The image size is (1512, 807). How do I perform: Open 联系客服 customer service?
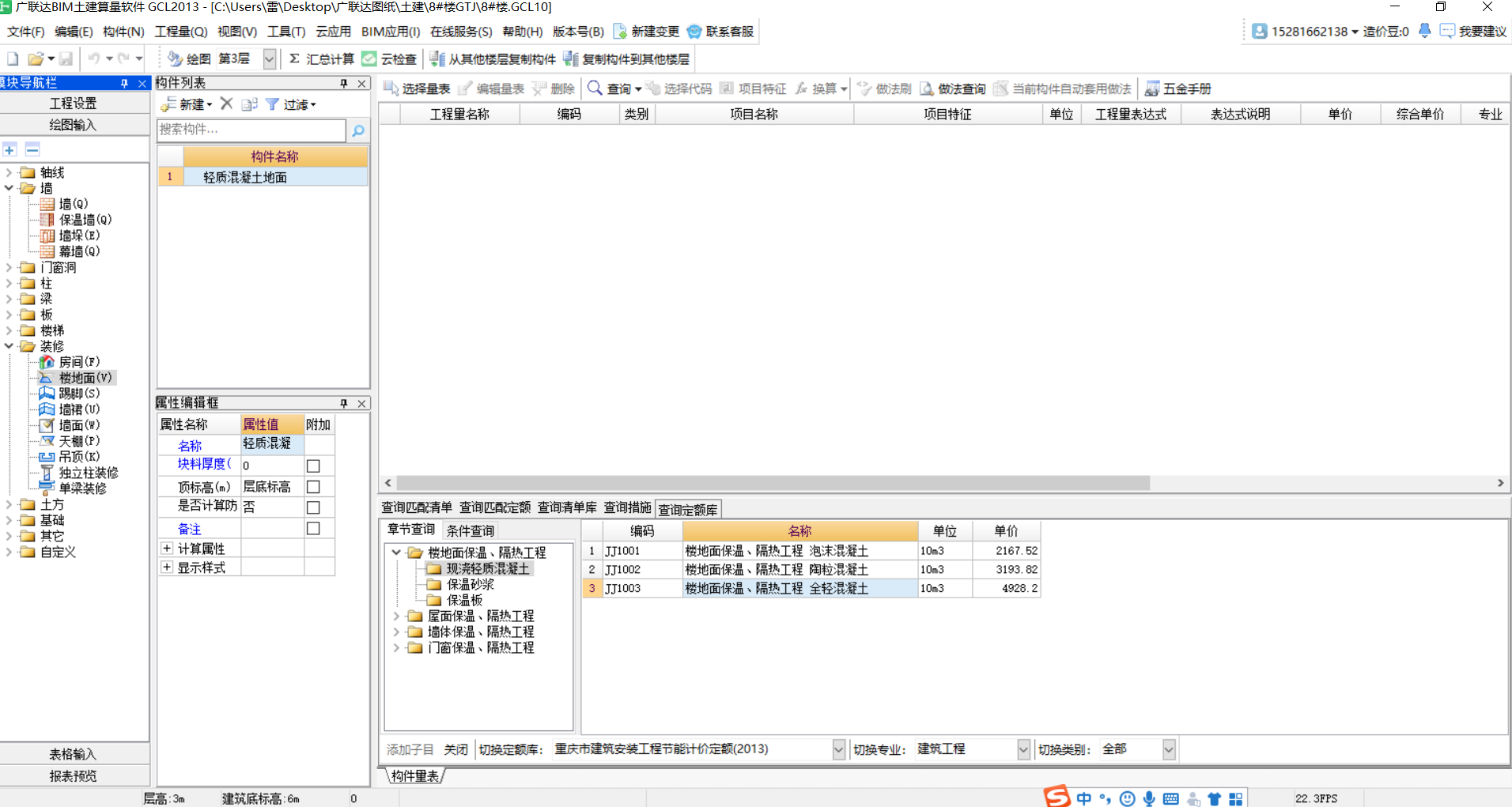click(x=720, y=32)
